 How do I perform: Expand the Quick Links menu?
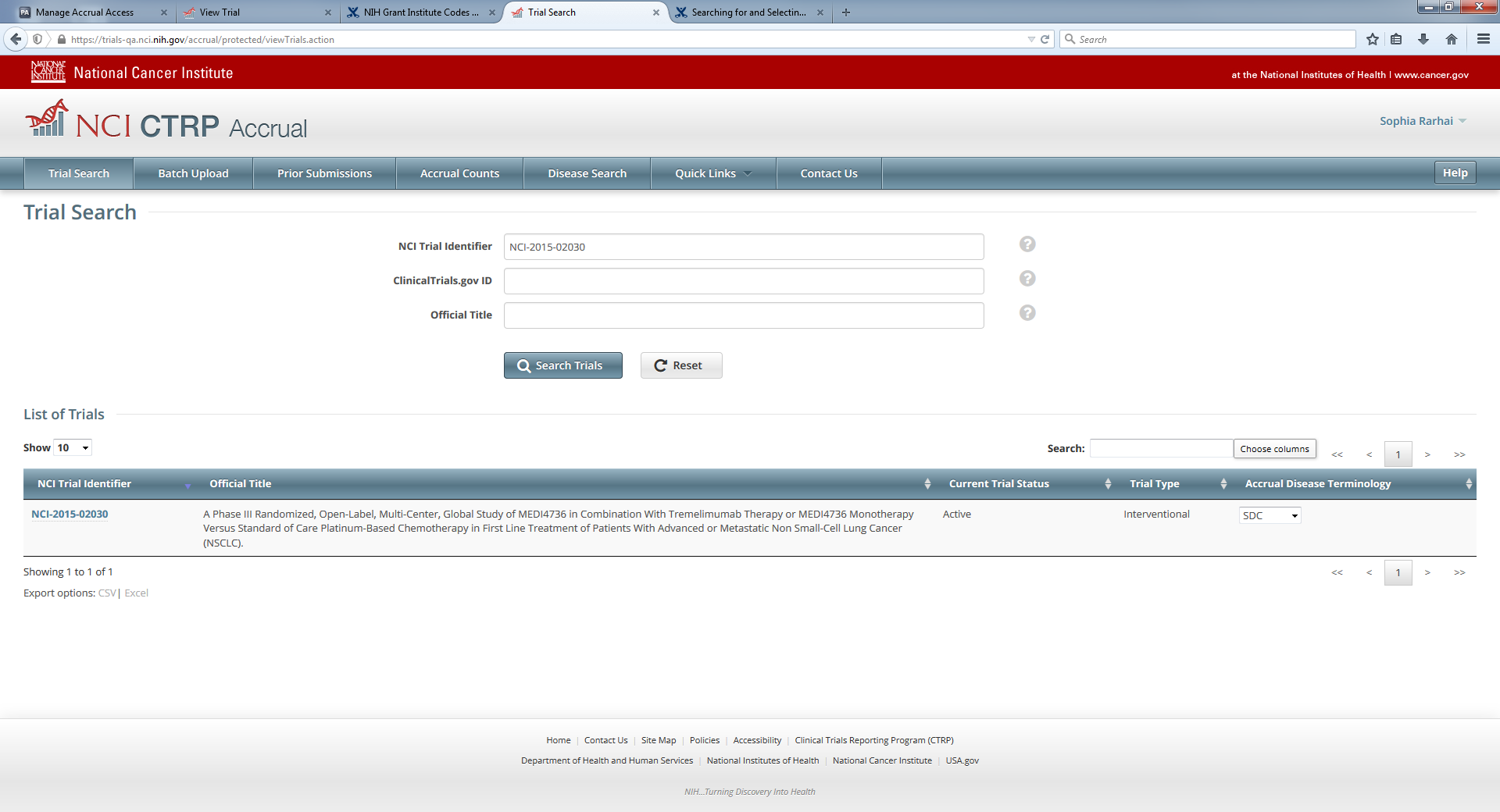click(712, 173)
